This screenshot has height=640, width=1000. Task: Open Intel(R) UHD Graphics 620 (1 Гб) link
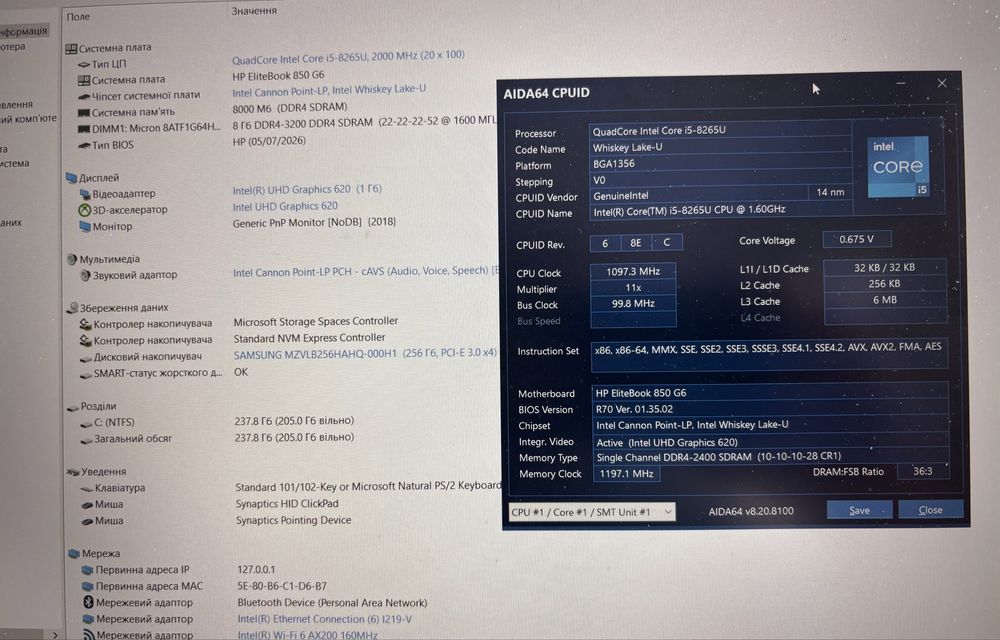point(307,190)
